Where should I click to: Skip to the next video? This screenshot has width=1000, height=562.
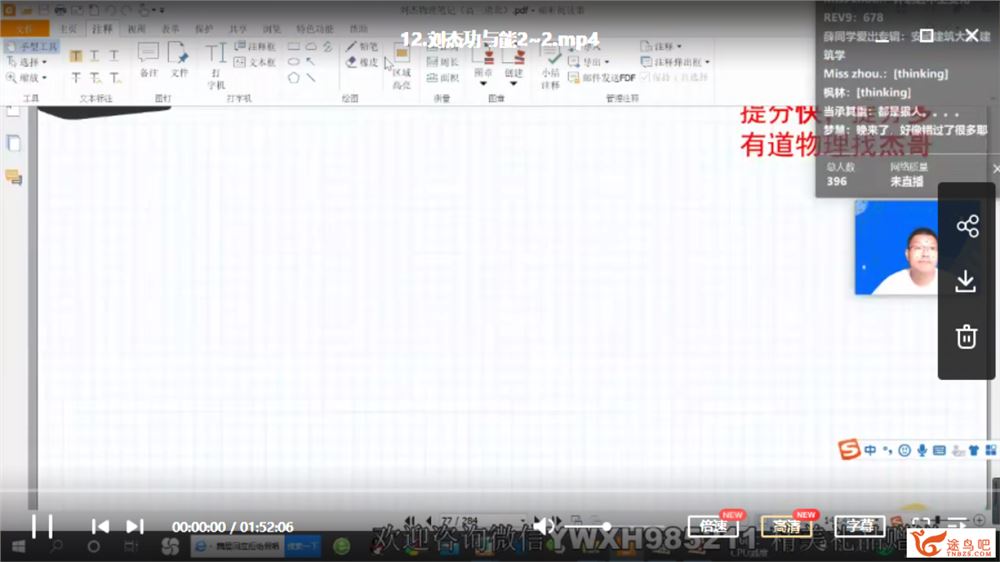pos(135,527)
